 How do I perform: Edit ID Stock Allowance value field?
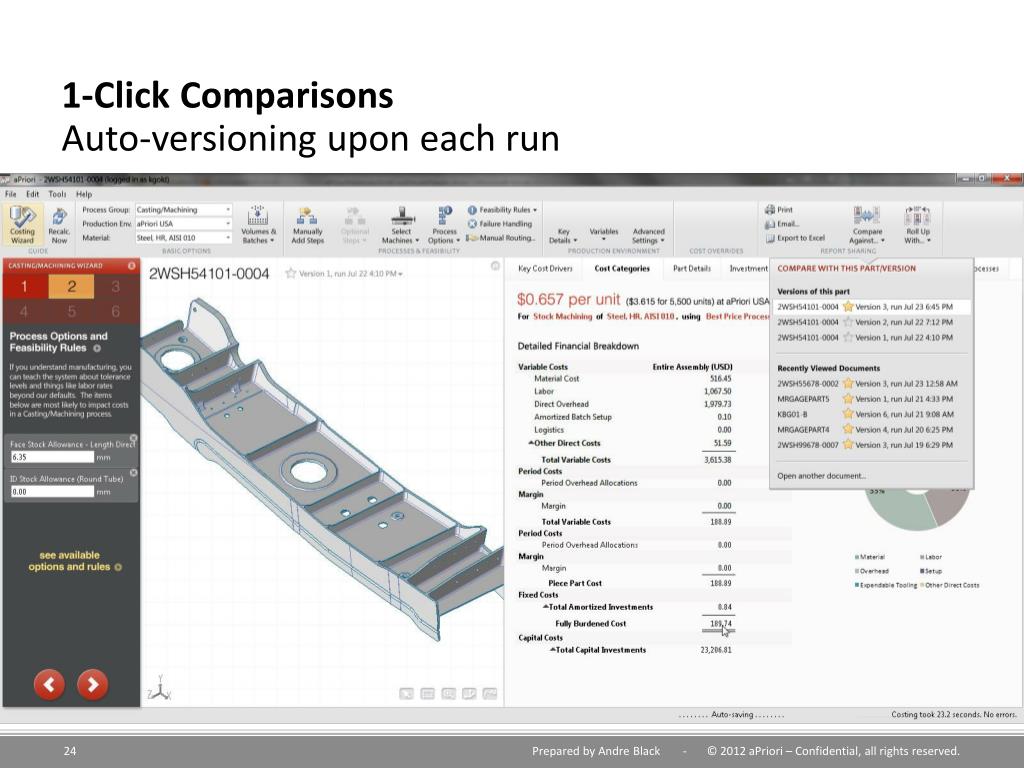[x=52, y=492]
